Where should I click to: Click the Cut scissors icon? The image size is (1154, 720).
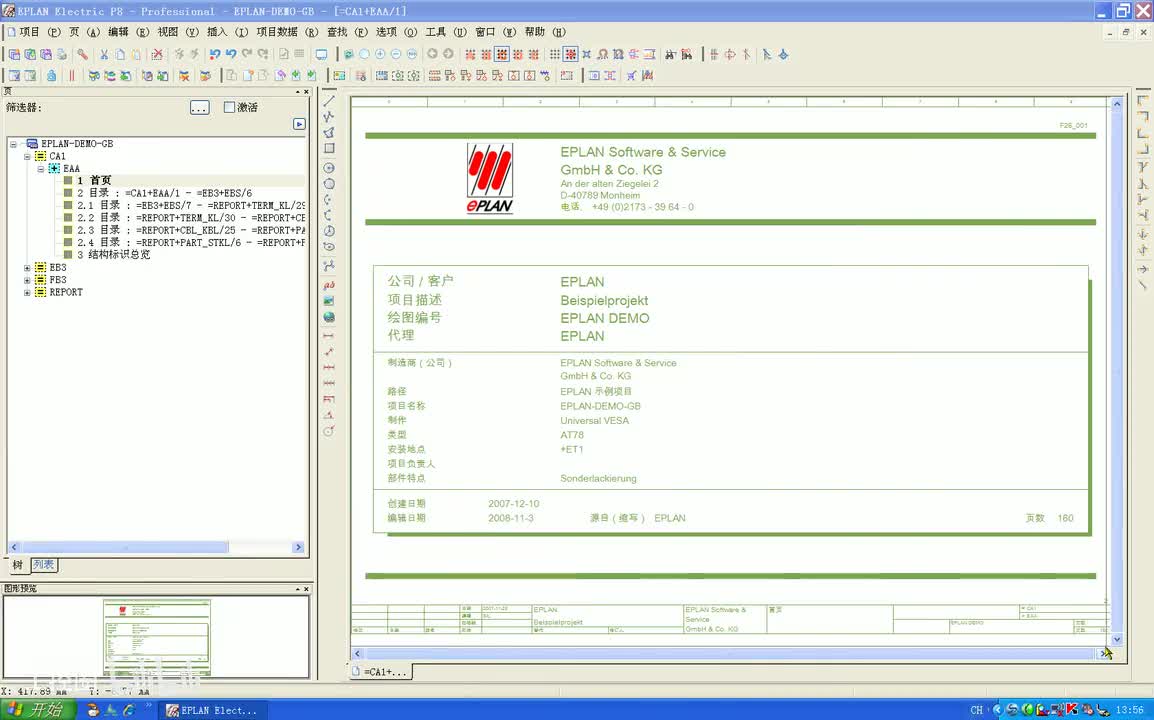click(x=104, y=54)
